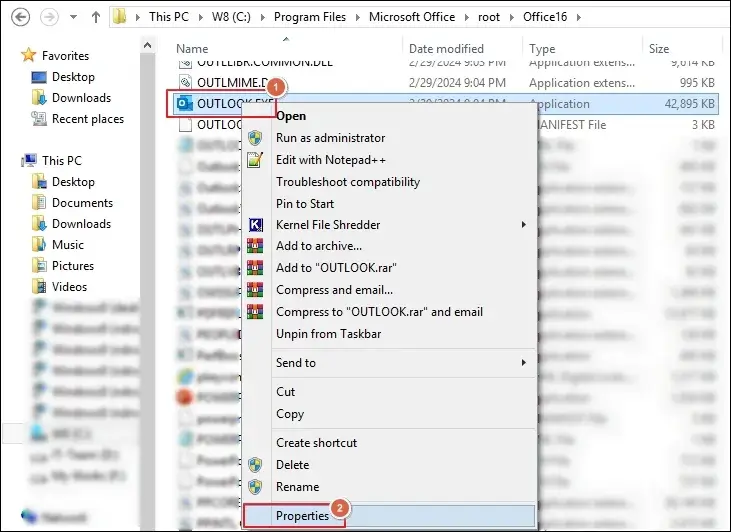Select the OUTLOOK.EXE Outlook icon
The image size is (731, 532).
pyautogui.click(x=185, y=104)
